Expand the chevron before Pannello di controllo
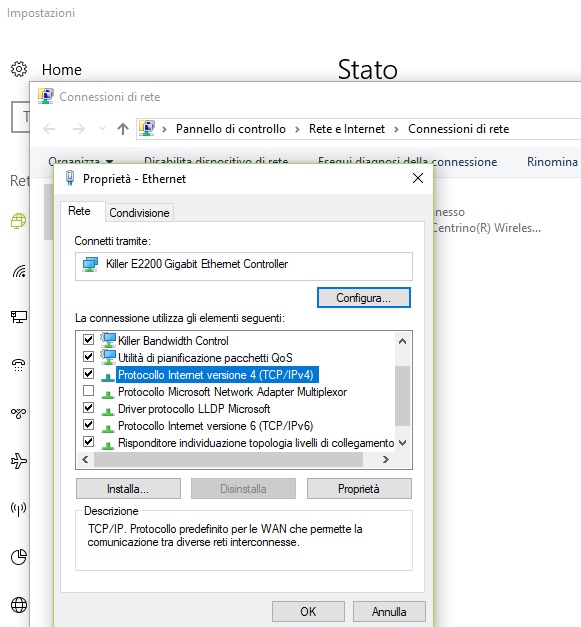581x627 pixels. point(164,129)
